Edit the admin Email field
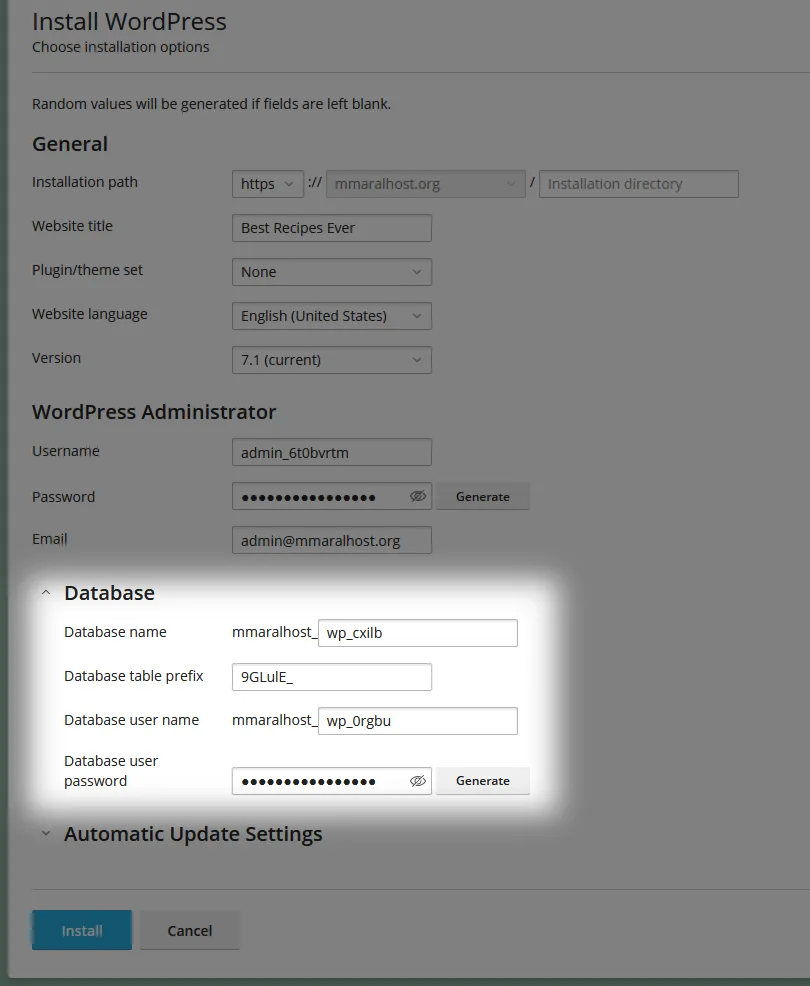The image size is (810, 986). coord(331,540)
